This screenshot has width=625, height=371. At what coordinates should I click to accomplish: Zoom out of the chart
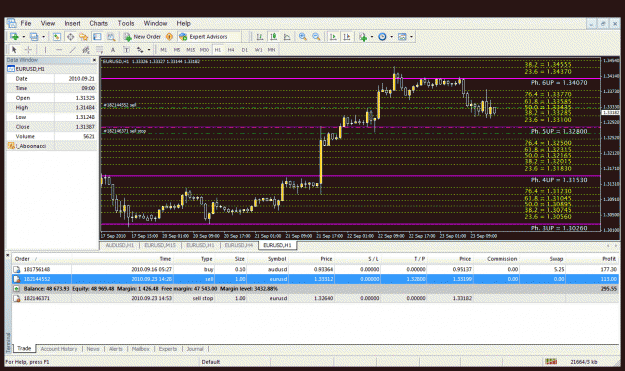tap(316, 37)
